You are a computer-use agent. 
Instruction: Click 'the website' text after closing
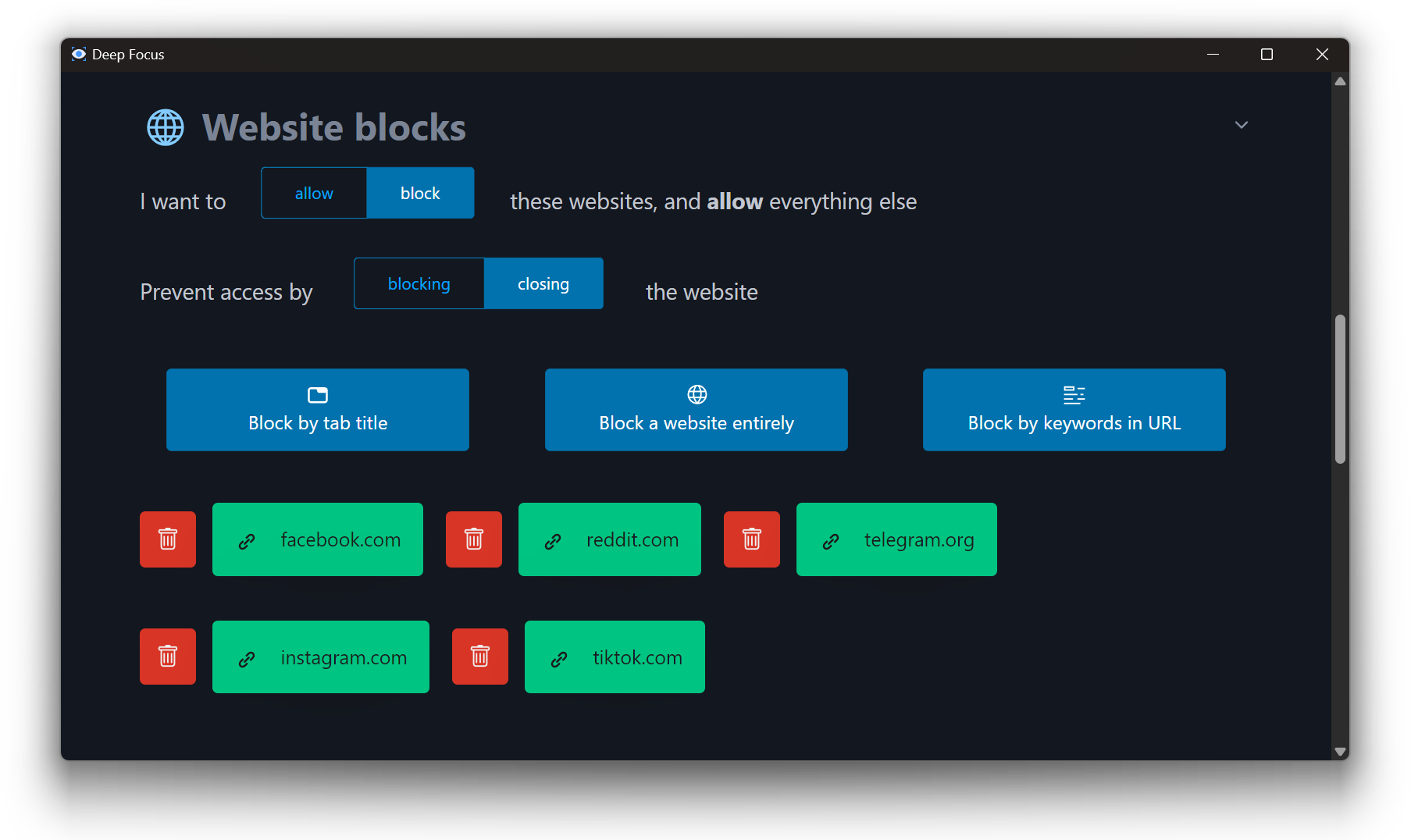click(702, 292)
